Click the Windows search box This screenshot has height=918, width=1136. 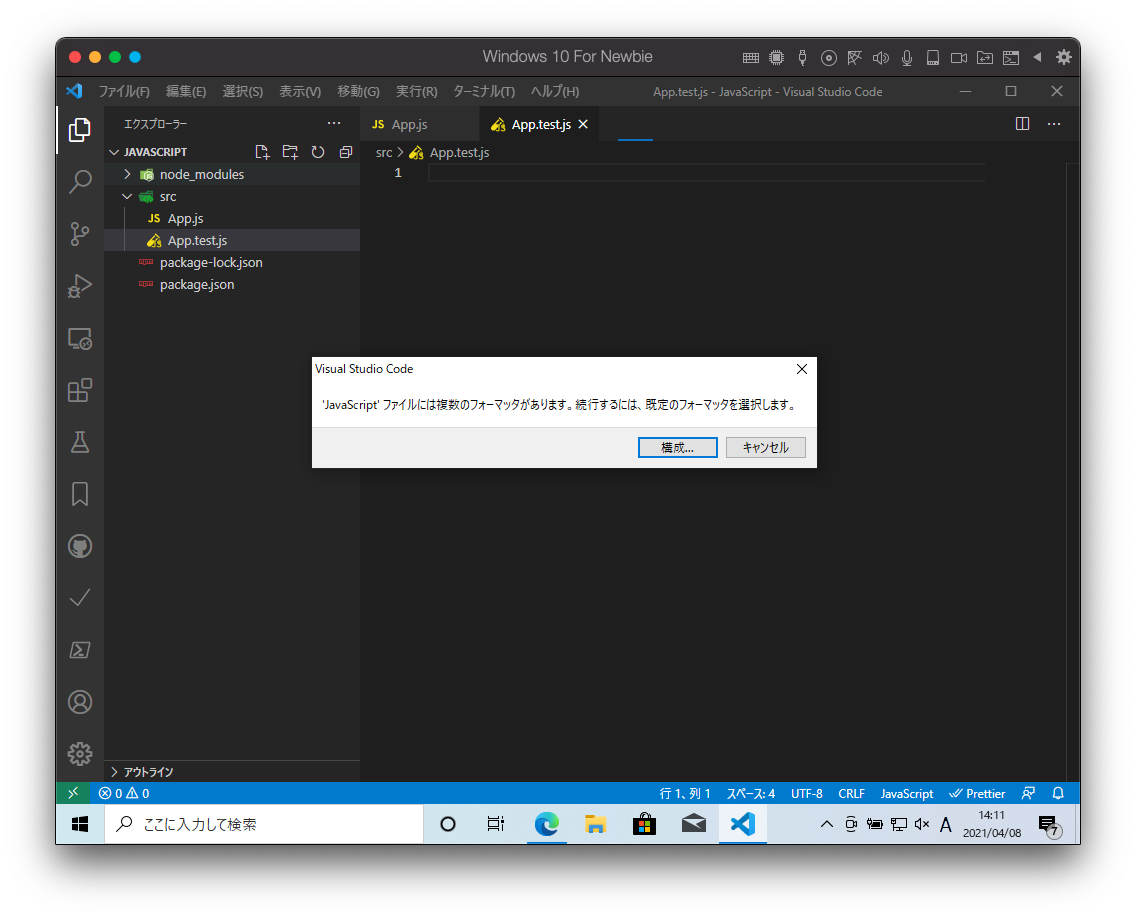(x=264, y=825)
